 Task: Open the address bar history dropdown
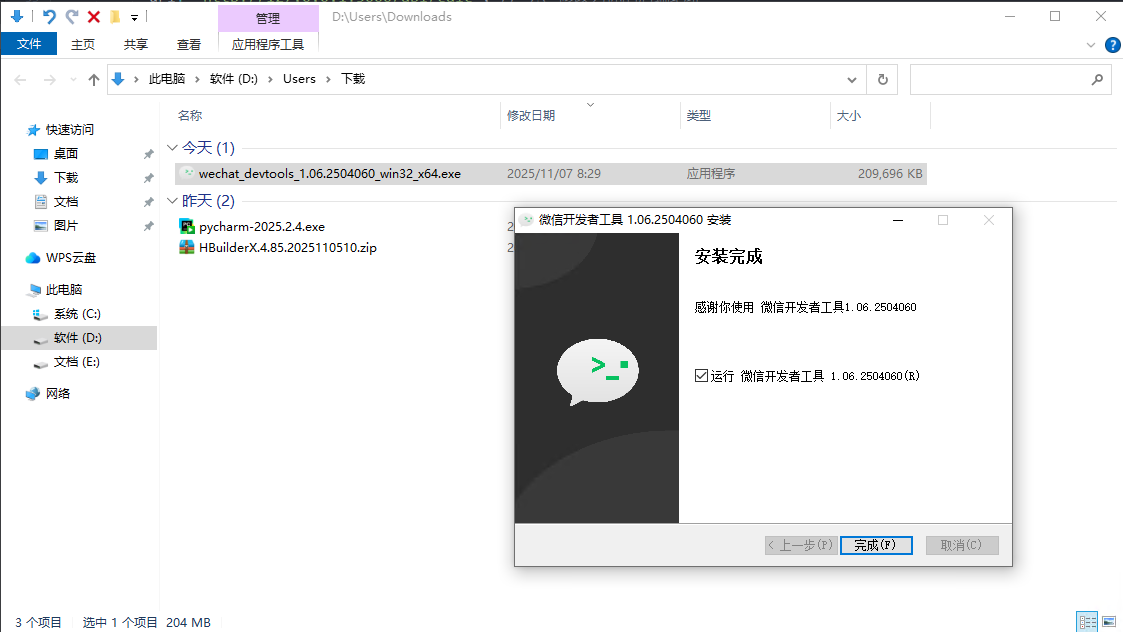coord(852,79)
